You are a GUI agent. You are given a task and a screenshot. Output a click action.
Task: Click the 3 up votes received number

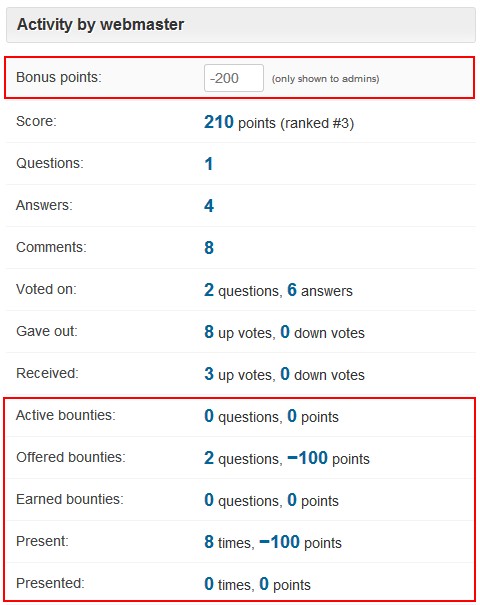point(209,374)
